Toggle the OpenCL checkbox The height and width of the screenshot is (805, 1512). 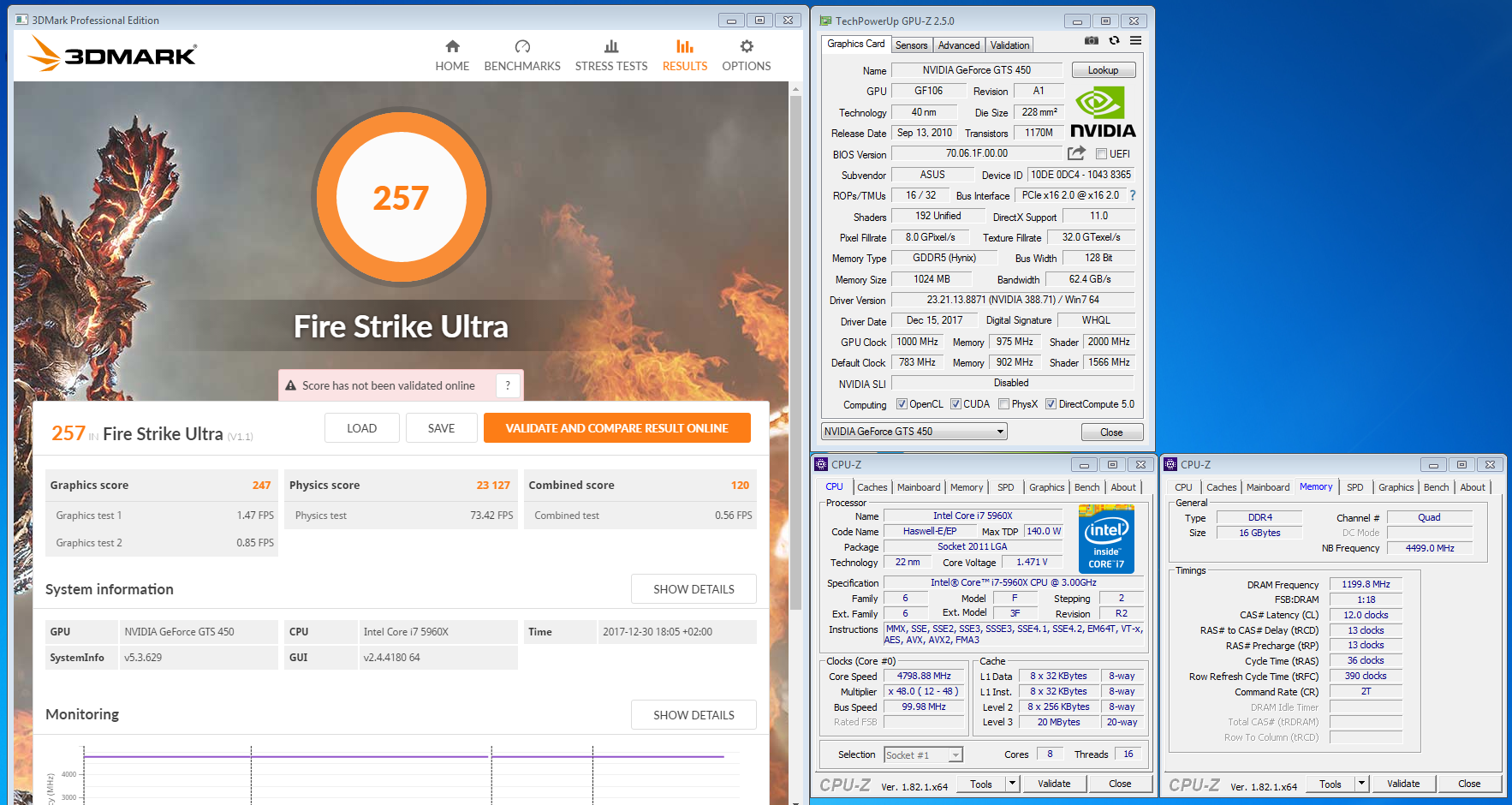(902, 404)
